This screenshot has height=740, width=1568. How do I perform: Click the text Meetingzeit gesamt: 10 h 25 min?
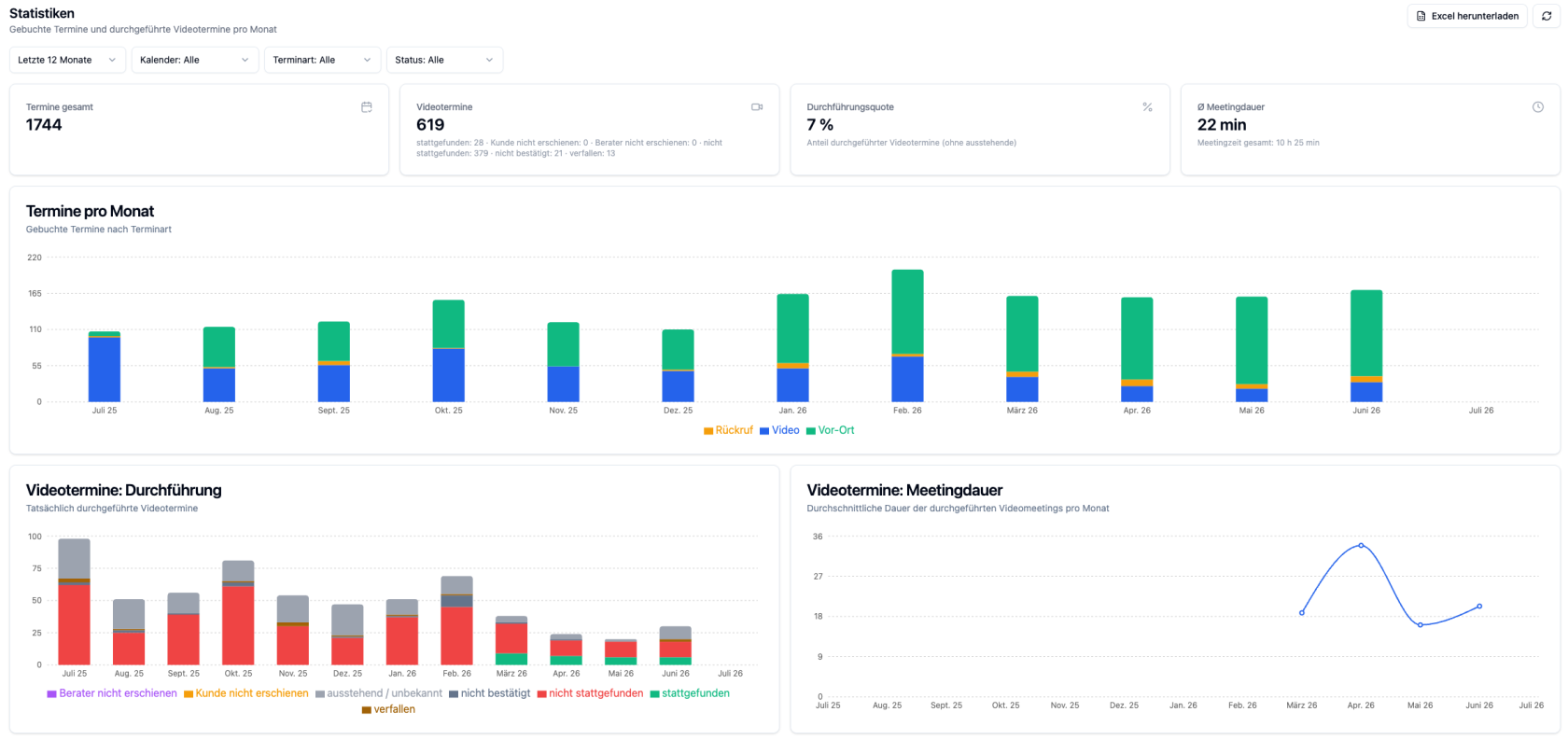point(1258,143)
